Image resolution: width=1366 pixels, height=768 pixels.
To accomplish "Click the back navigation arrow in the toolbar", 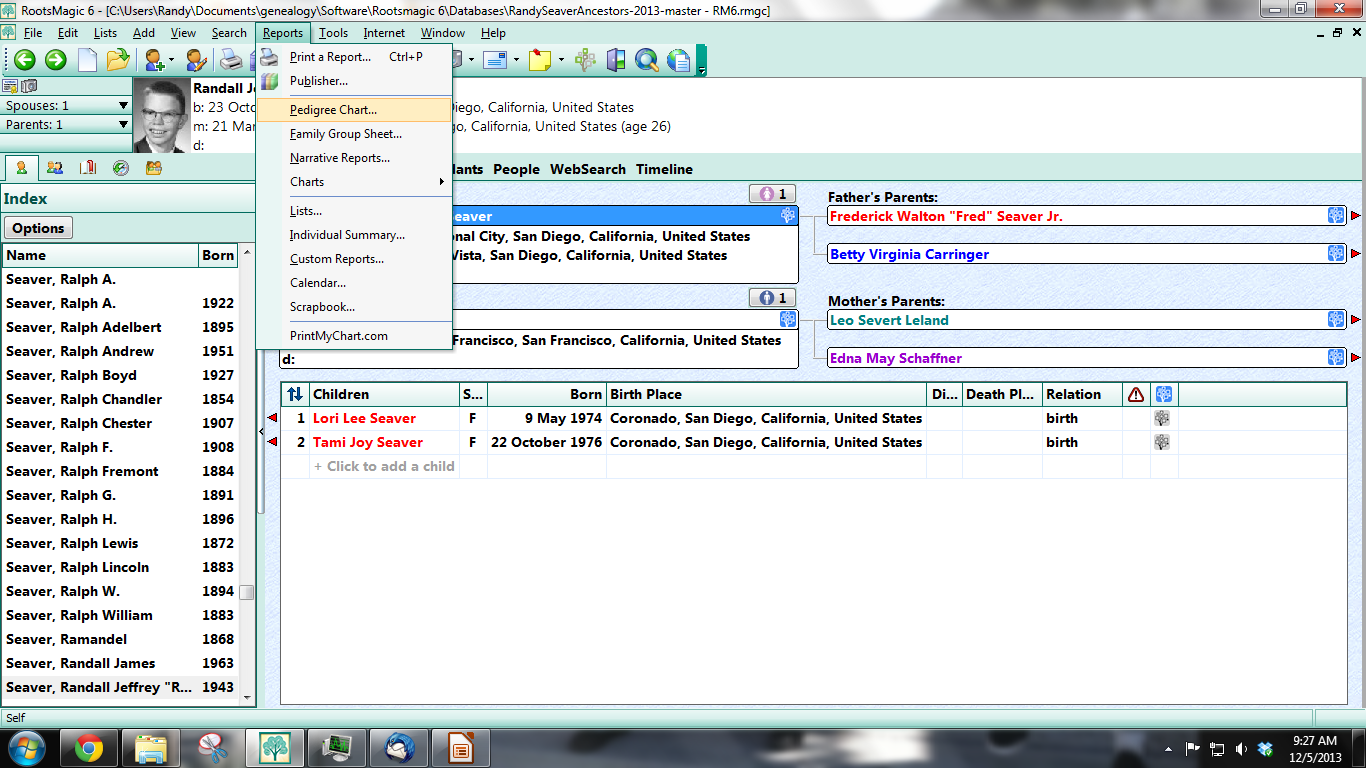I will [24, 60].
